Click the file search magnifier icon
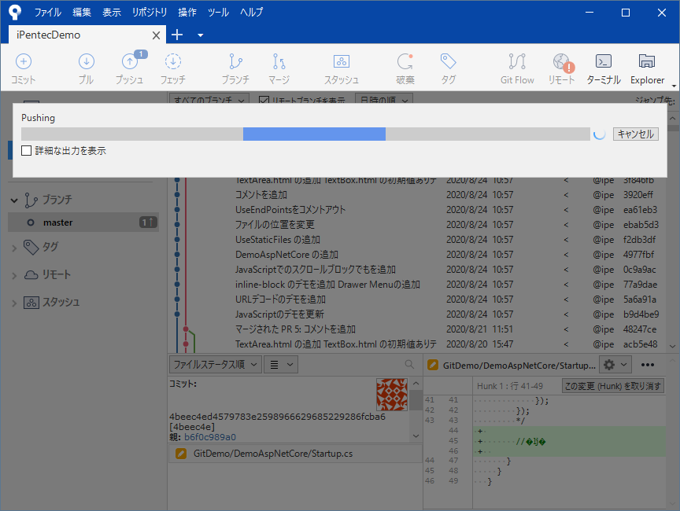Screen dimensions: 680x511 tap(409, 364)
